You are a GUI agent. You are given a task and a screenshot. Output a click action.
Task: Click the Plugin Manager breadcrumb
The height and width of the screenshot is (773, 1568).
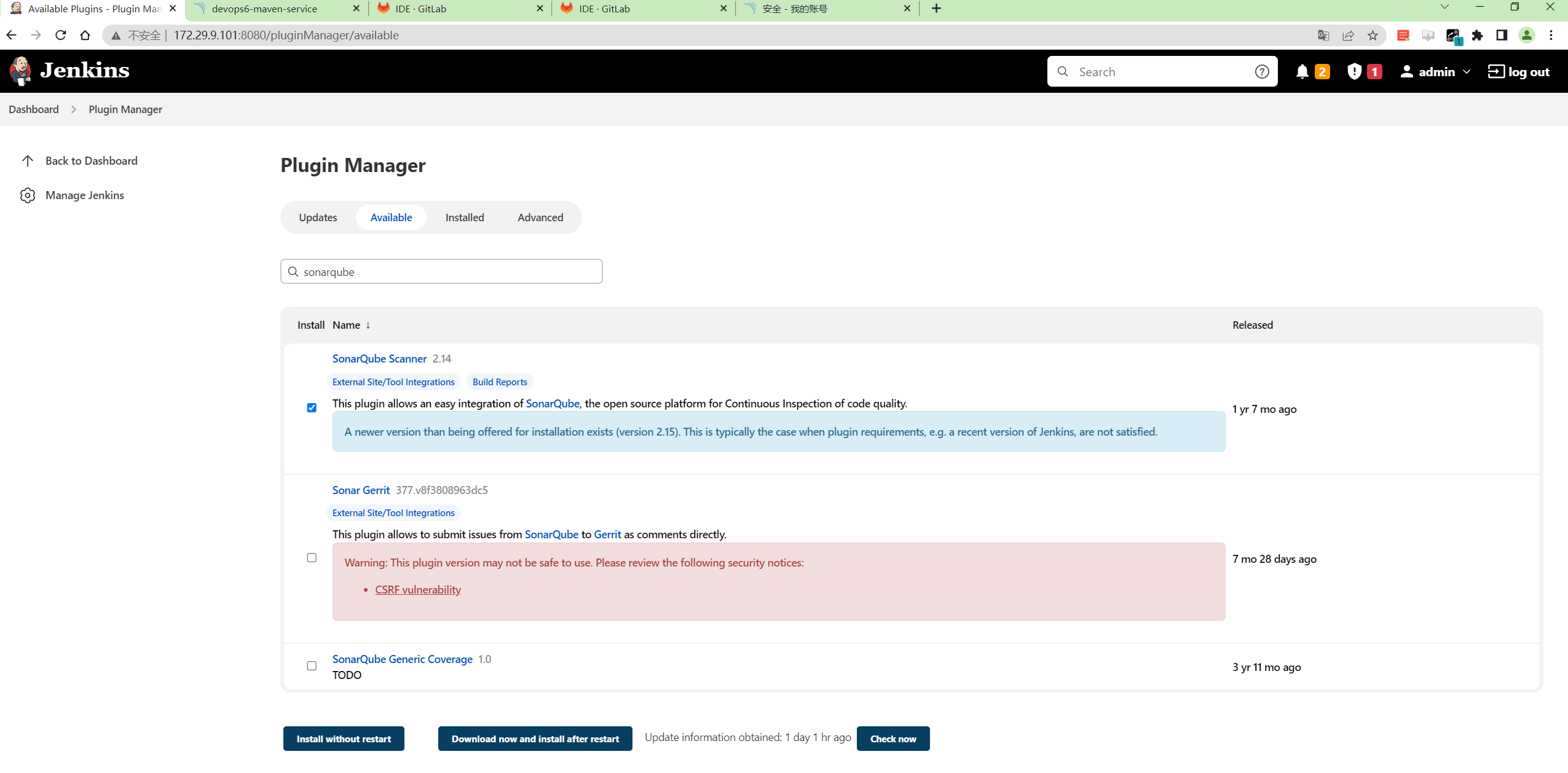[125, 109]
